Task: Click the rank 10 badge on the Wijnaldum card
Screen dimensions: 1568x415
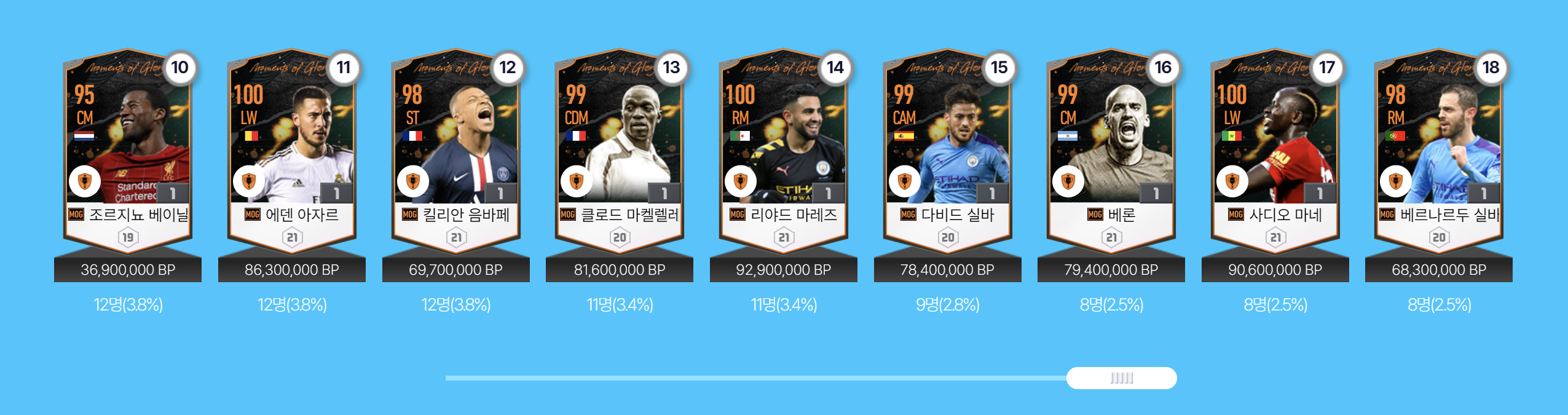Action: (x=179, y=68)
